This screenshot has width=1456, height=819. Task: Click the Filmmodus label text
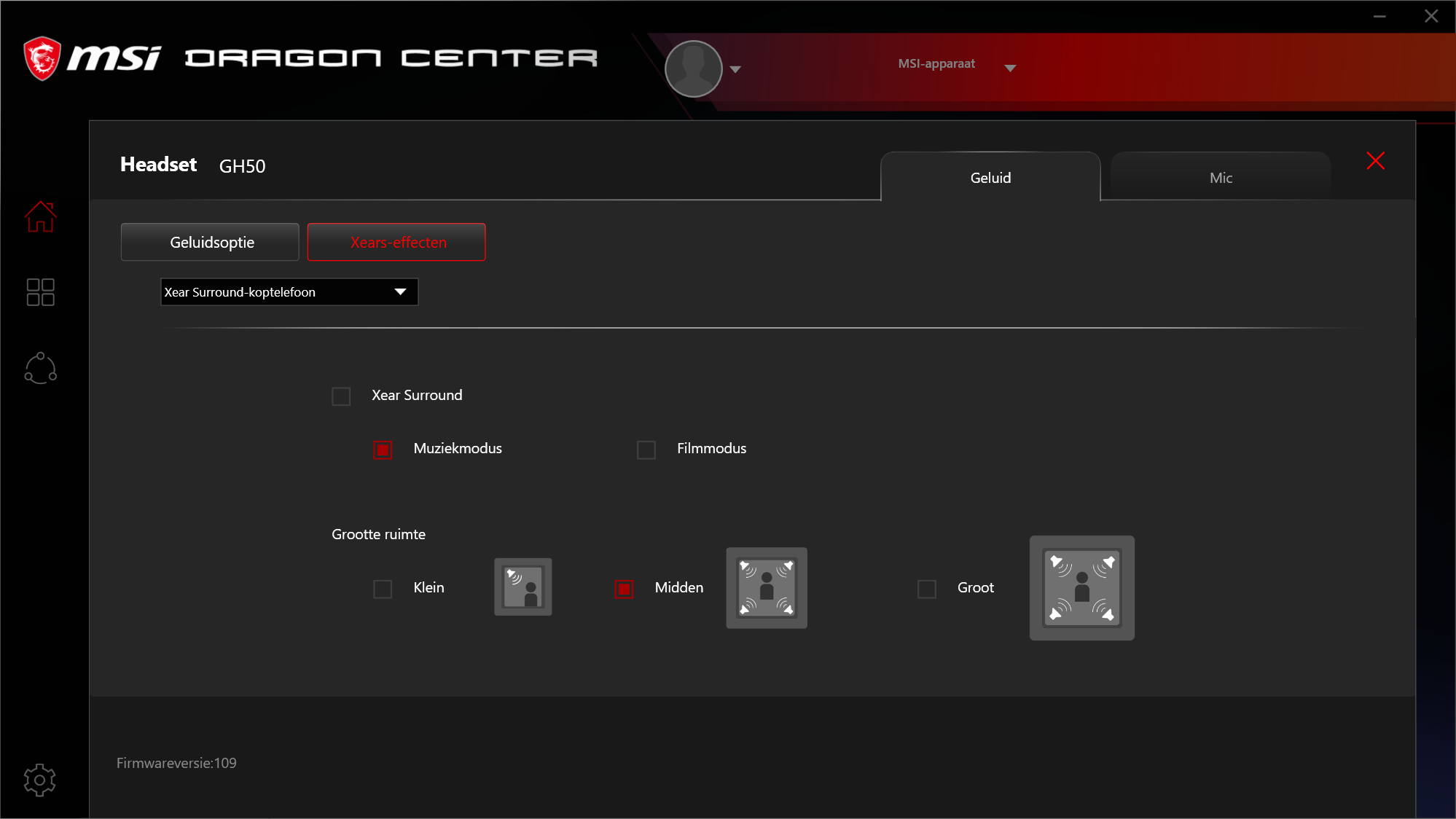click(711, 448)
